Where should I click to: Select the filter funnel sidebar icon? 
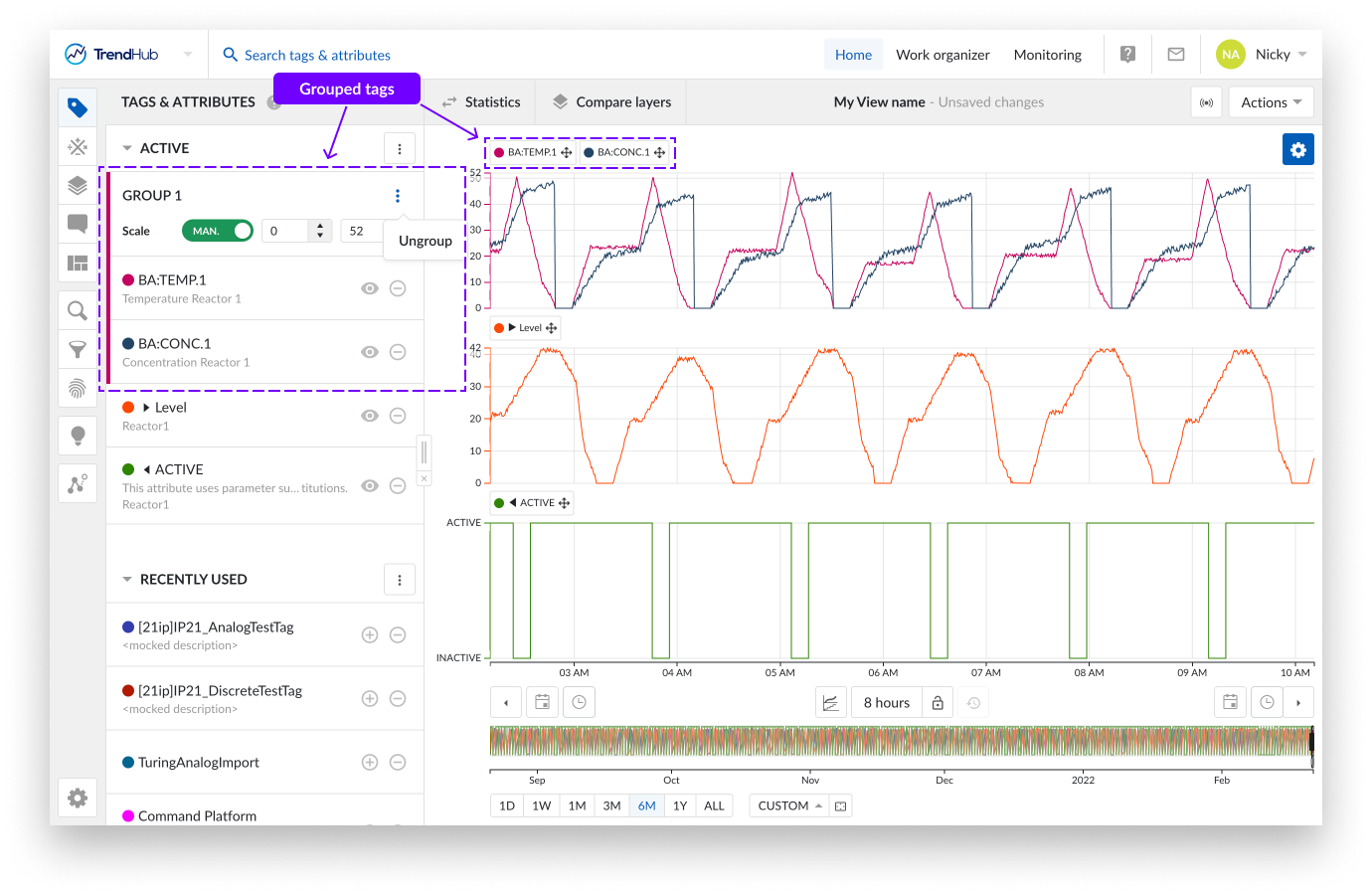click(78, 350)
